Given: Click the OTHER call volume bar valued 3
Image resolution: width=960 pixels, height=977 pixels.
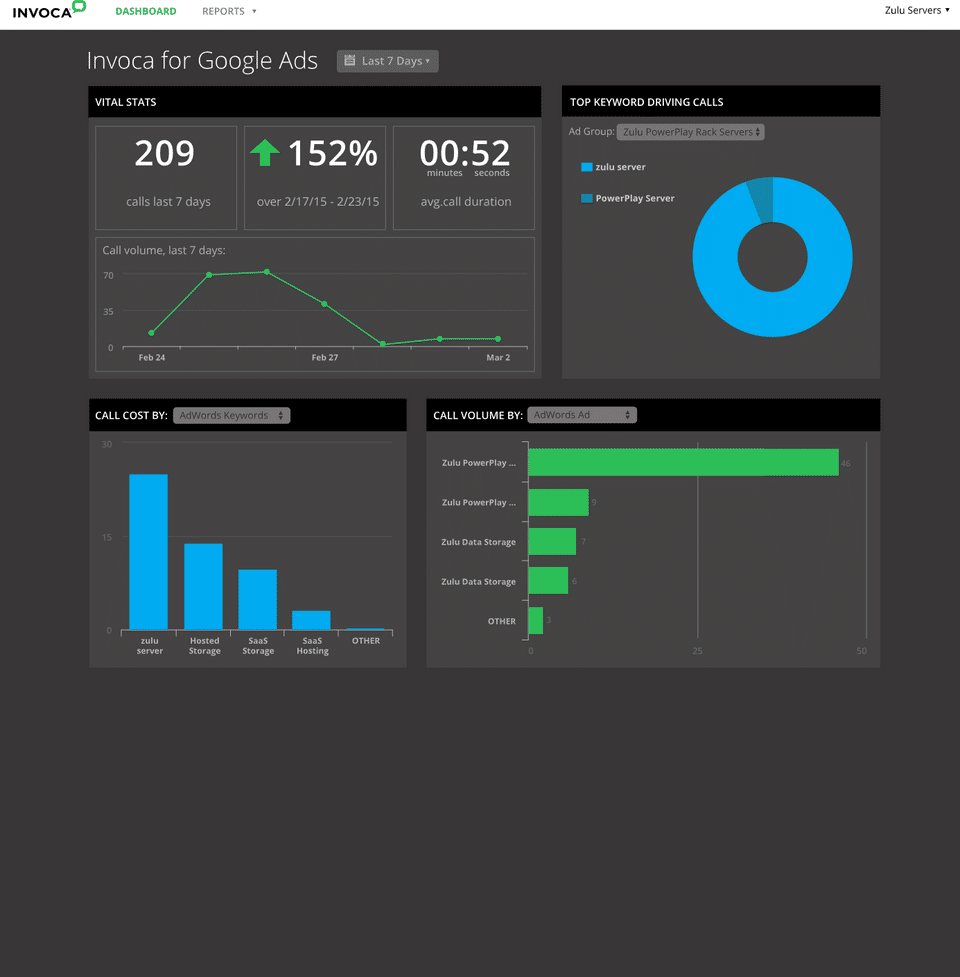Looking at the screenshot, I should 536,621.
